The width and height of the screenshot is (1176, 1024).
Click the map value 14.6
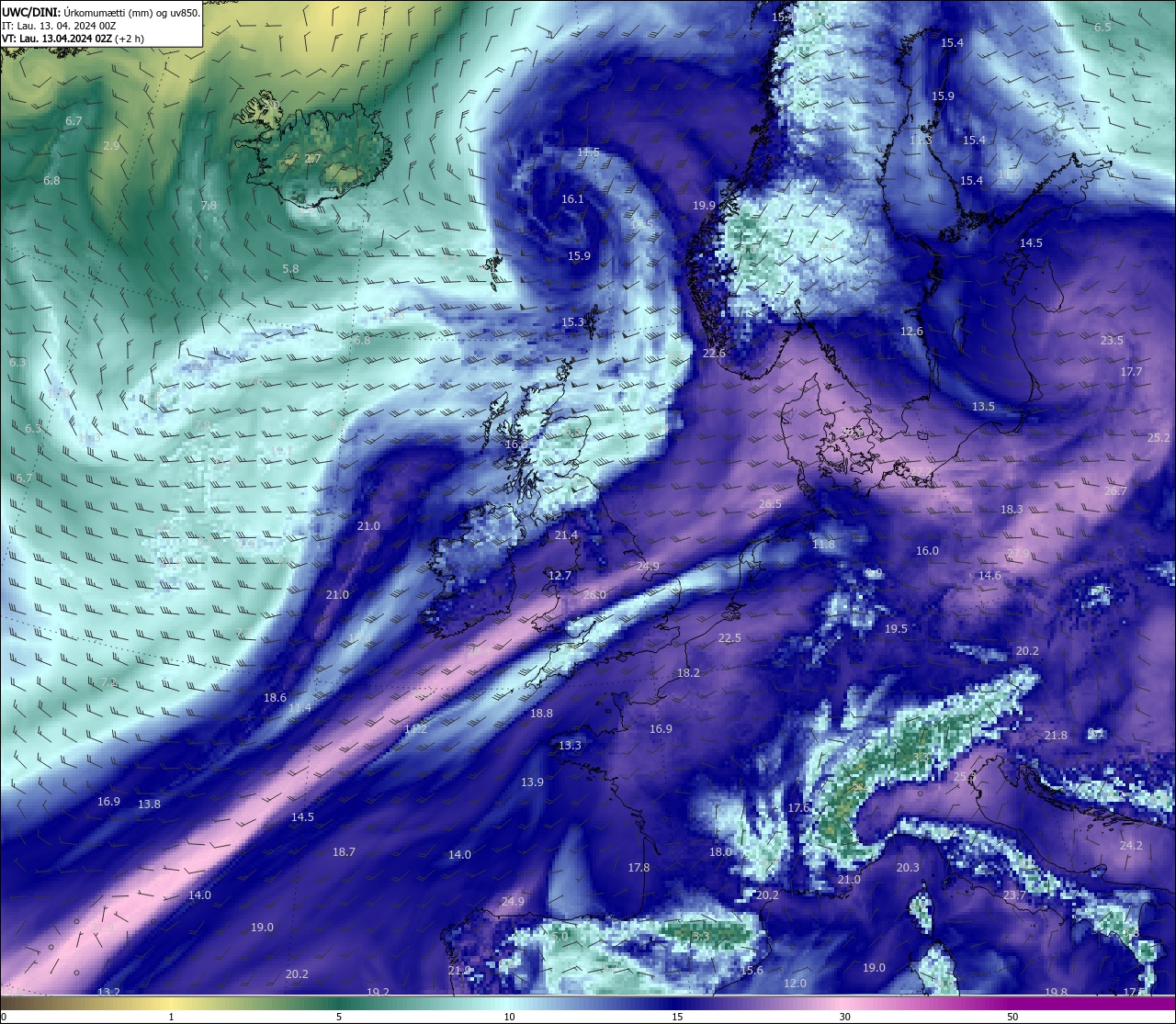pyautogui.click(x=989, y=576)
